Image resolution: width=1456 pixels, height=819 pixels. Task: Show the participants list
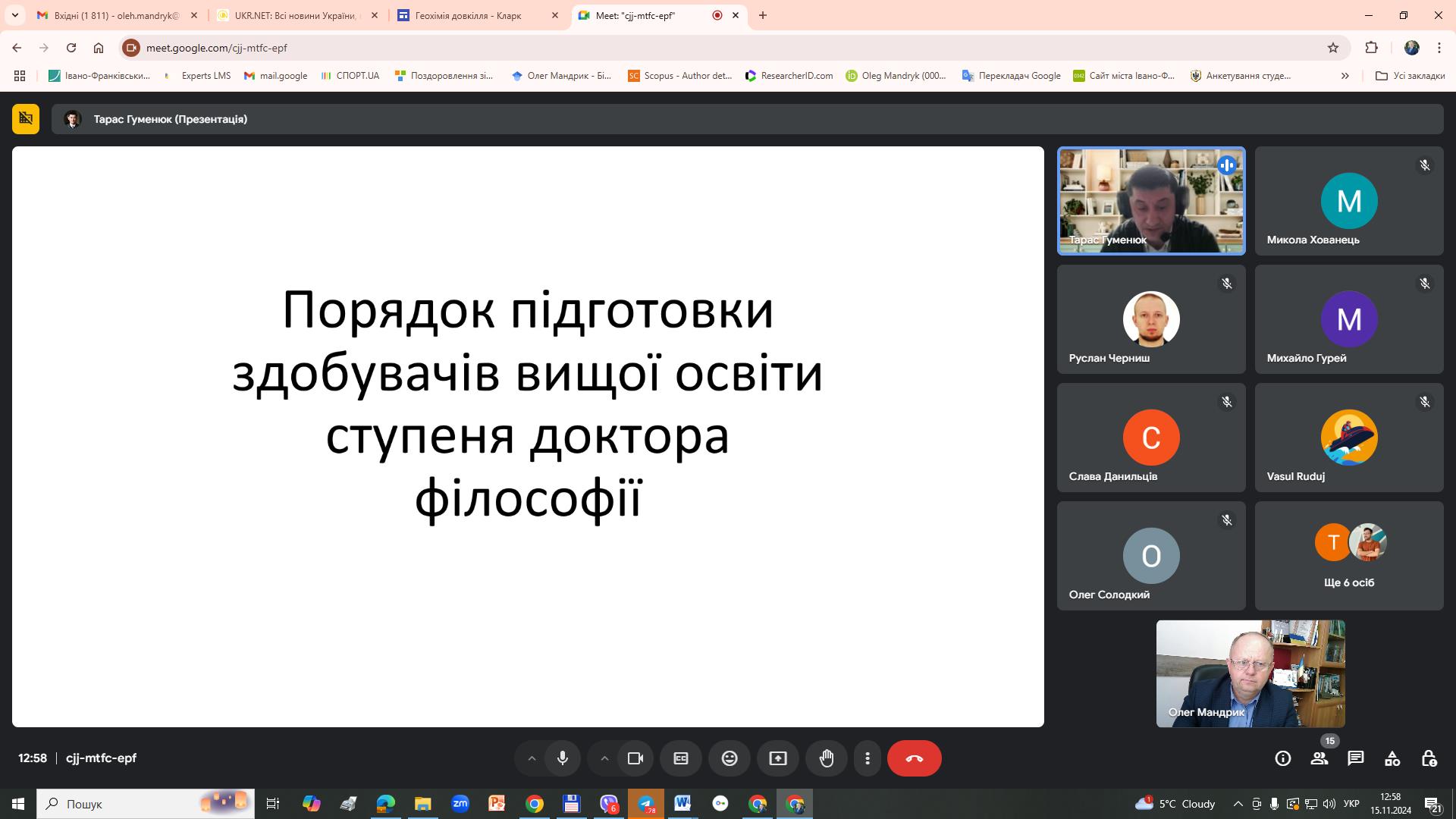[x=1319, y=758]
